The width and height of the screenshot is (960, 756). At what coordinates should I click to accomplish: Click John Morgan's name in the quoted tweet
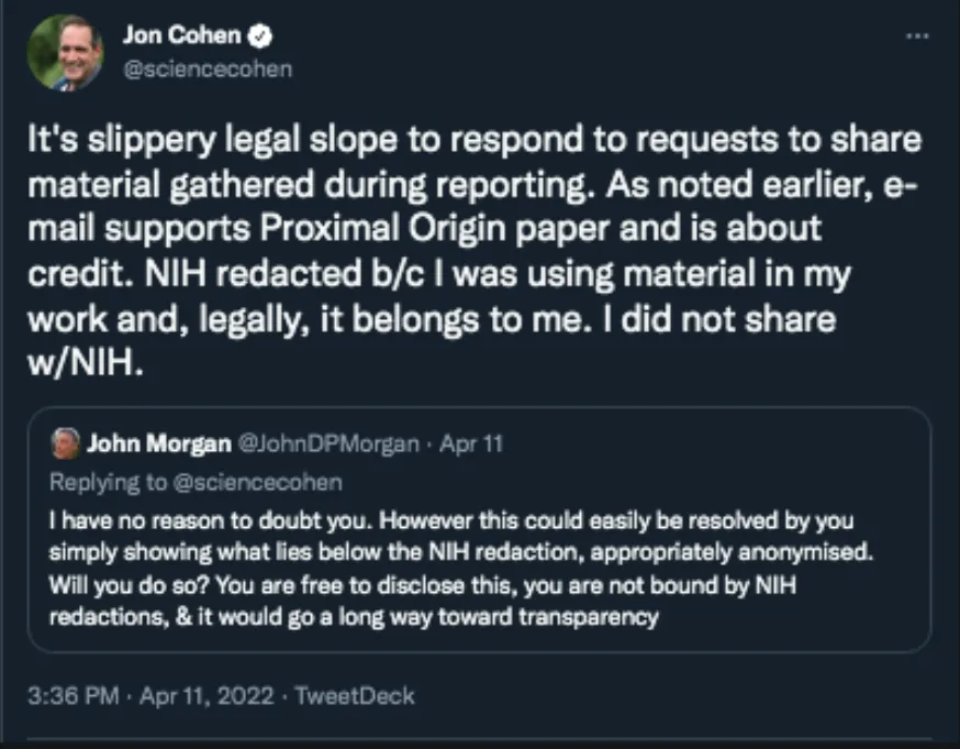coord(157,444)
